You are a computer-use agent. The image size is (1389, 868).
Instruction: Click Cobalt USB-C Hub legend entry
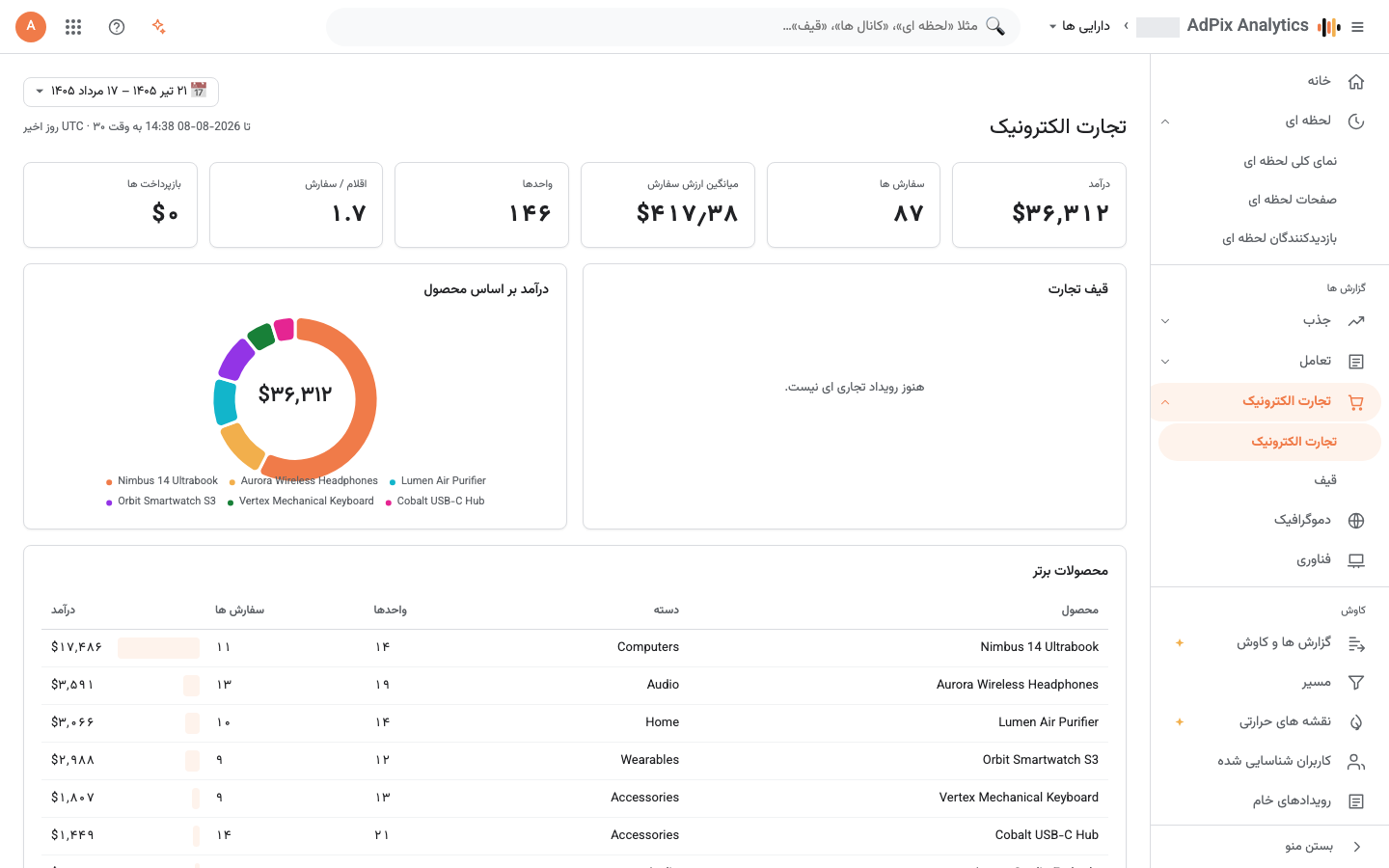pos(435,502)
